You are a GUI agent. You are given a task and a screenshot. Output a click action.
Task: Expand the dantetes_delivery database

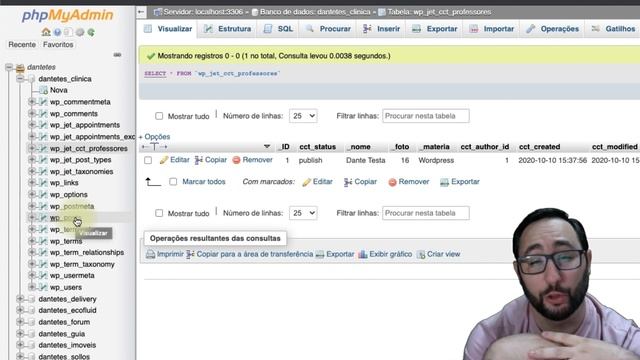point(20,299)
